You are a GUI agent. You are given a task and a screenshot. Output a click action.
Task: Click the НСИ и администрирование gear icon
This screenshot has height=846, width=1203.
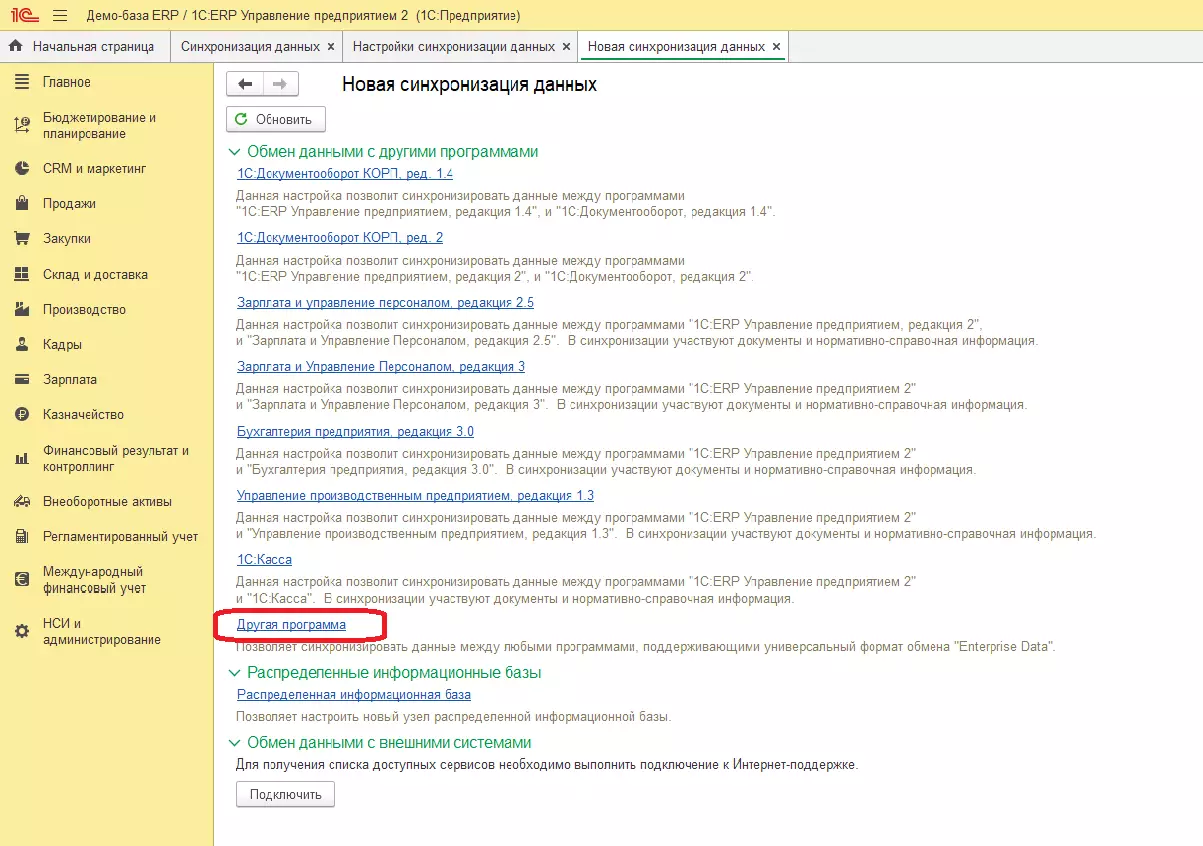(22, 632)
